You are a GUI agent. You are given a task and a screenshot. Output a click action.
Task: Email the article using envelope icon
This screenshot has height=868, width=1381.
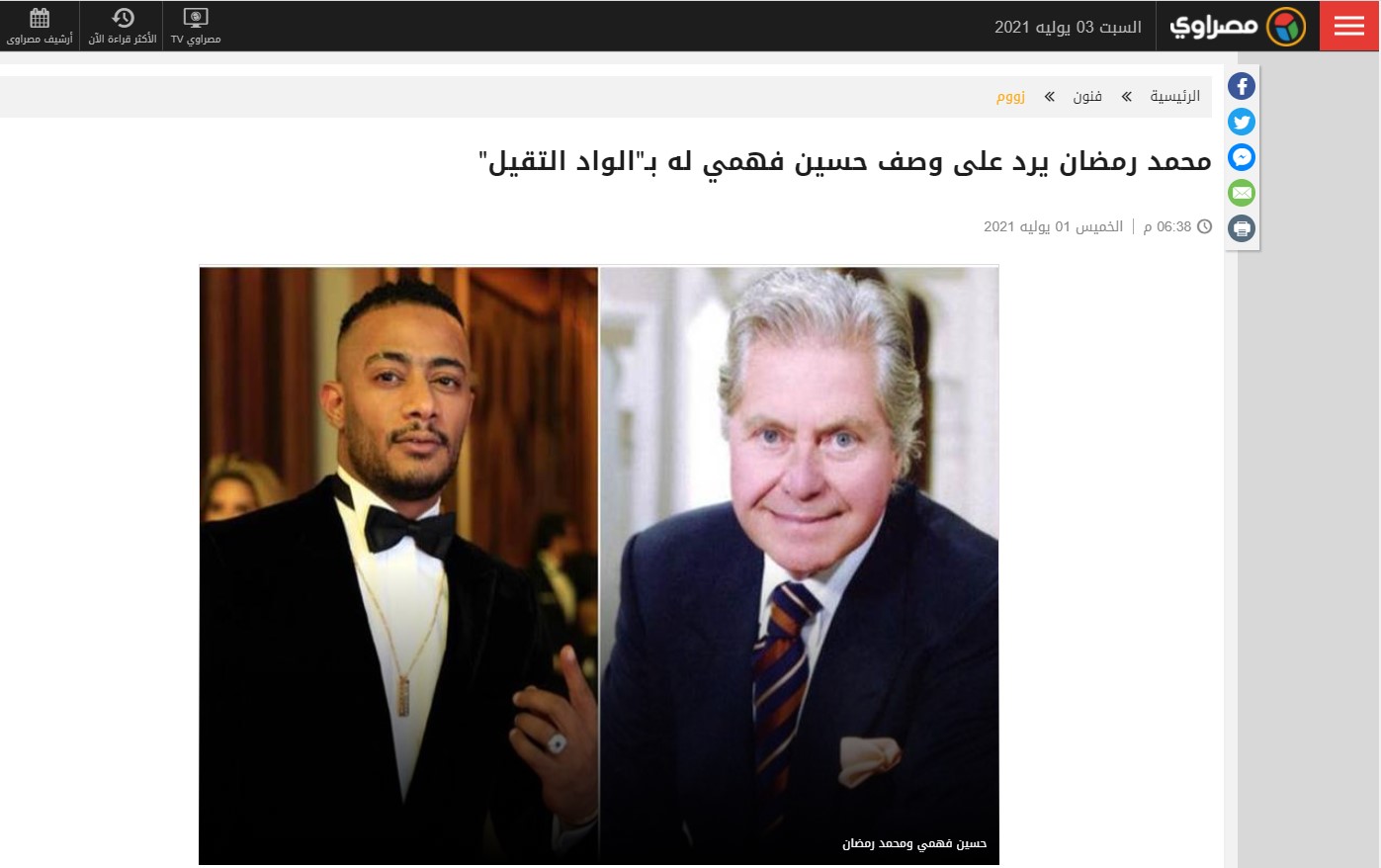click(1242, 193)
